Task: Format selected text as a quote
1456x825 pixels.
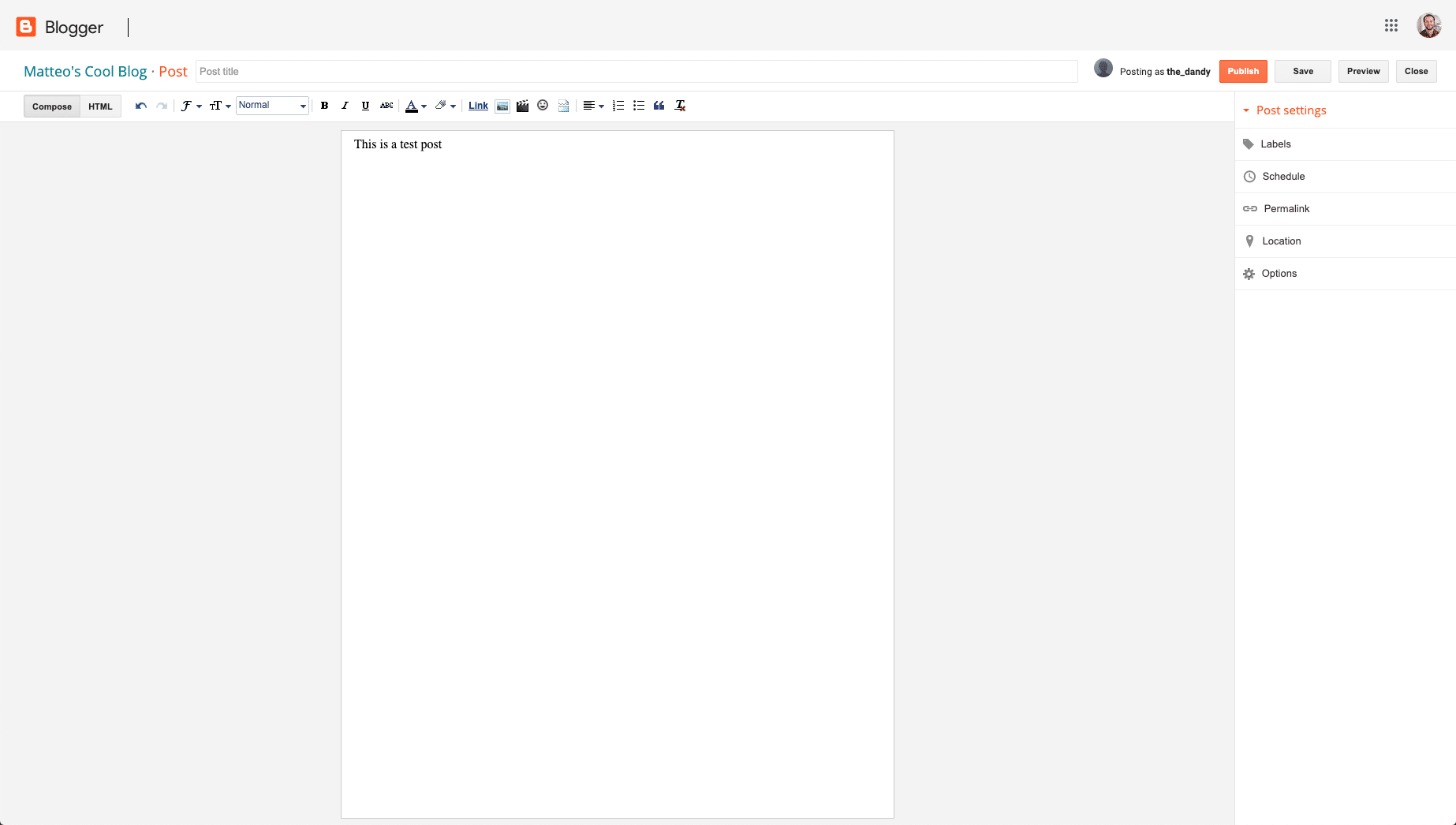Action: click(x=659, y=105)
